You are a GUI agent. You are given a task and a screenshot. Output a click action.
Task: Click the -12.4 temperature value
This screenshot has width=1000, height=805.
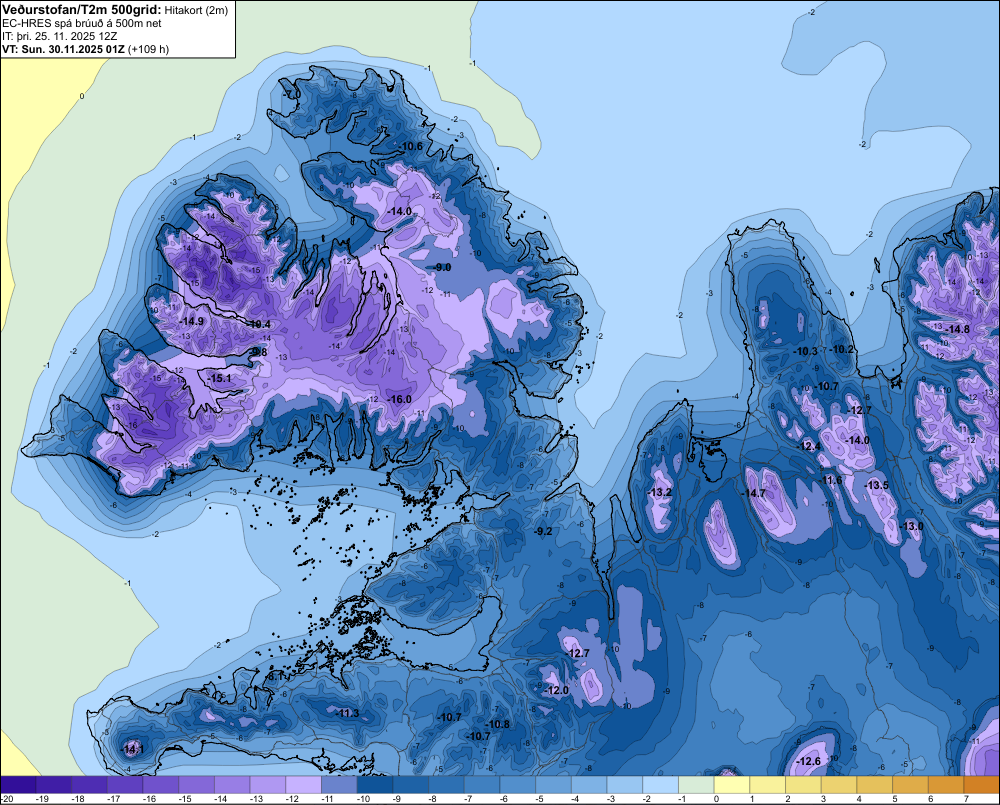(x=809, y=447)
